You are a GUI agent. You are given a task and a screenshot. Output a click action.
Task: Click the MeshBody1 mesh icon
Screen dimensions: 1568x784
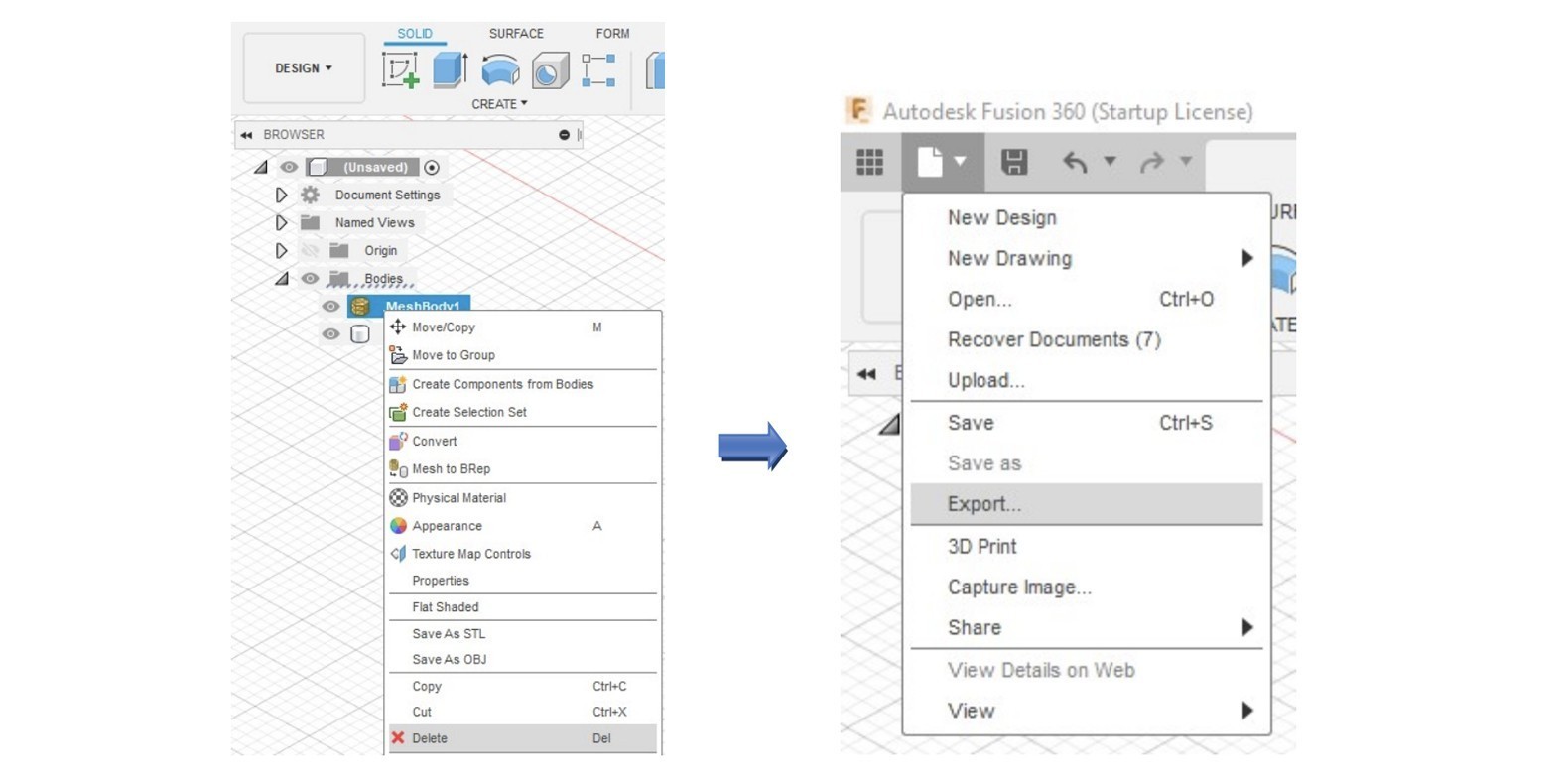360,306
